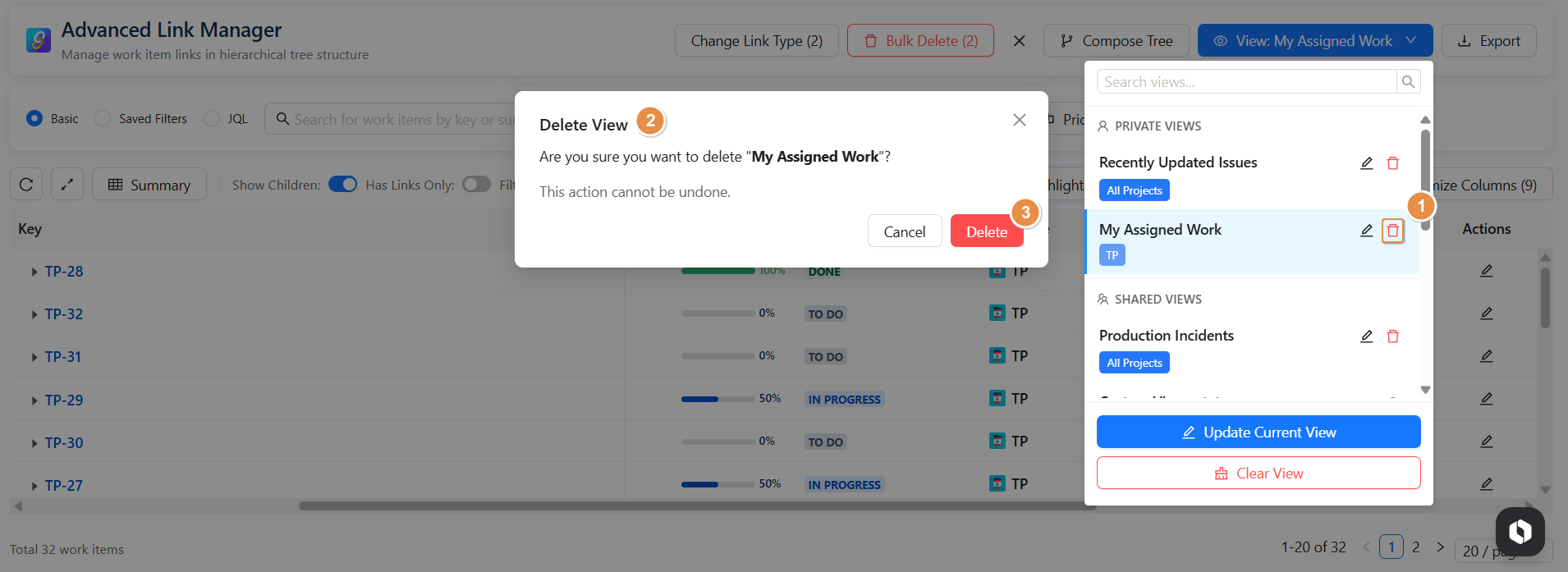Click the Update Current View button
Image resolution: width=1568 pixels, height=572 pixels.
1259,432
